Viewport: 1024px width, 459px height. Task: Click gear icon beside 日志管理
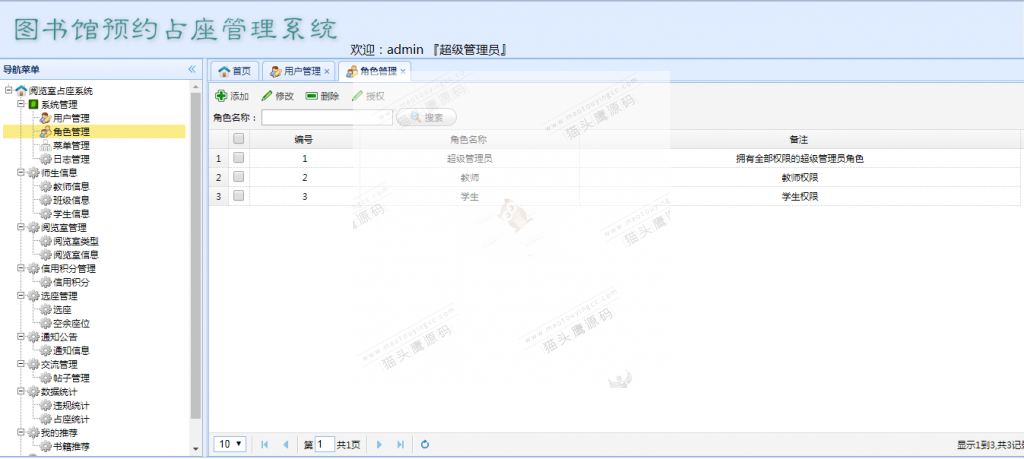pyautogui.click(x=46, y=159)
